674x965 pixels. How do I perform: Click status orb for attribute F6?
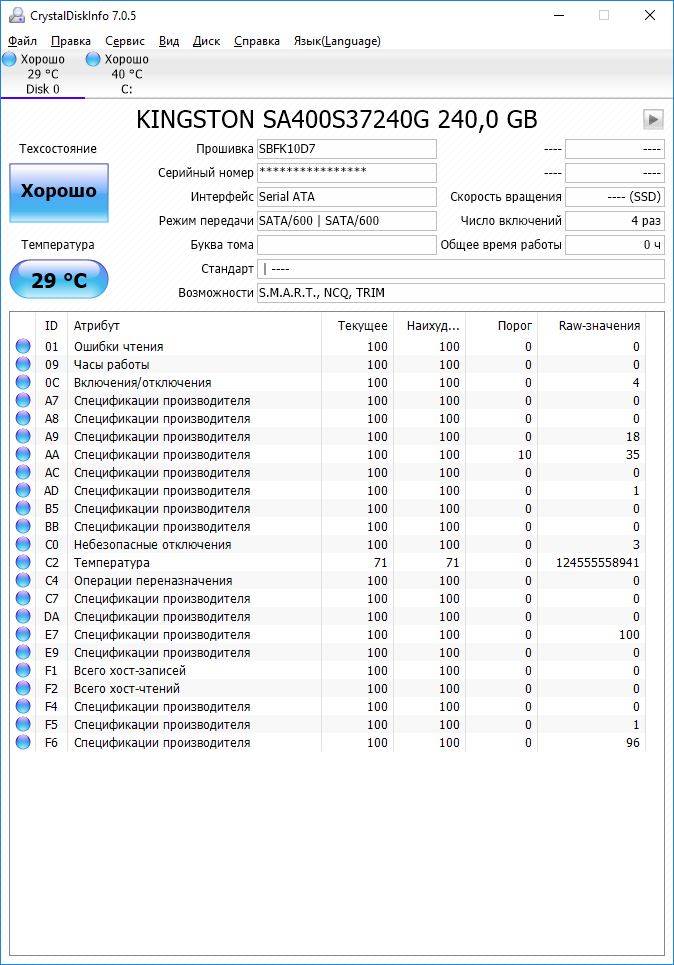(x=23, y=742)
